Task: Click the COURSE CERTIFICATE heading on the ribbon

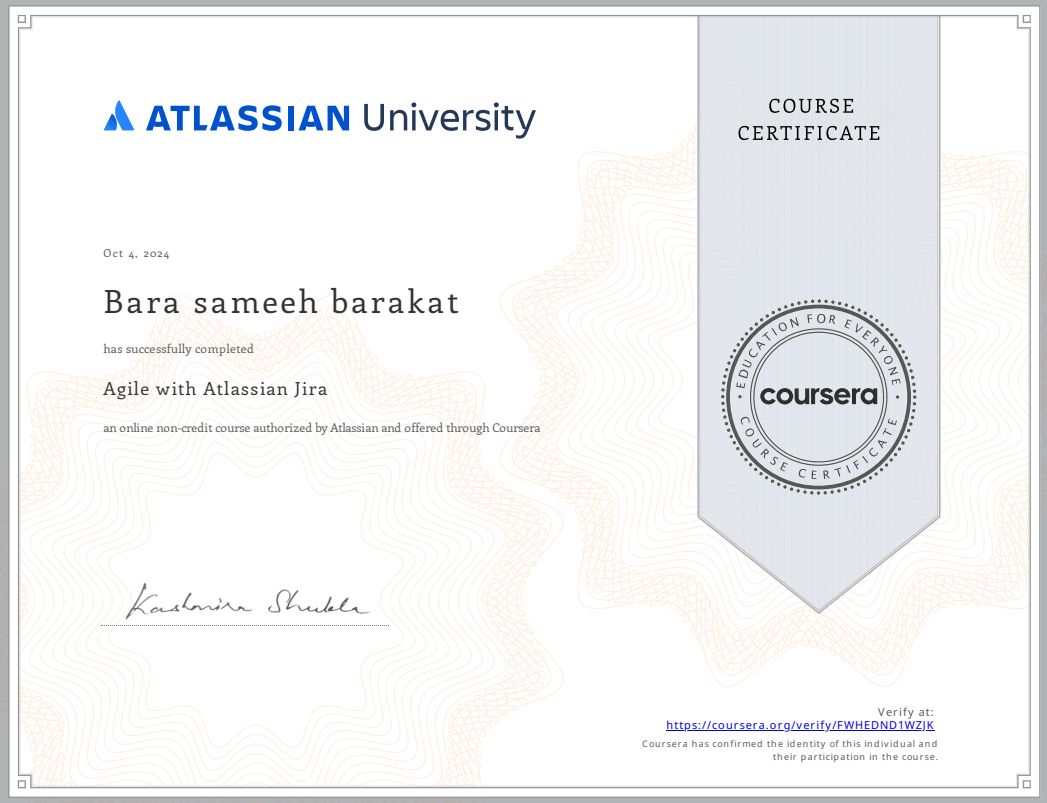Action: click(x=809, y=120)
